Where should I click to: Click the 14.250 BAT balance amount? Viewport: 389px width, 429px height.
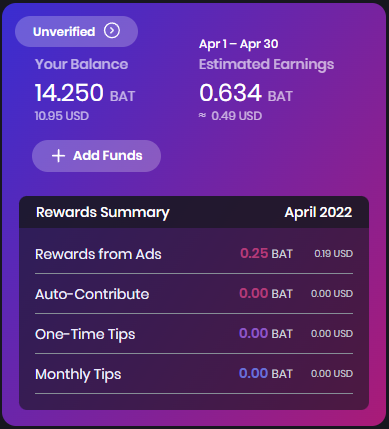[85, 93]
